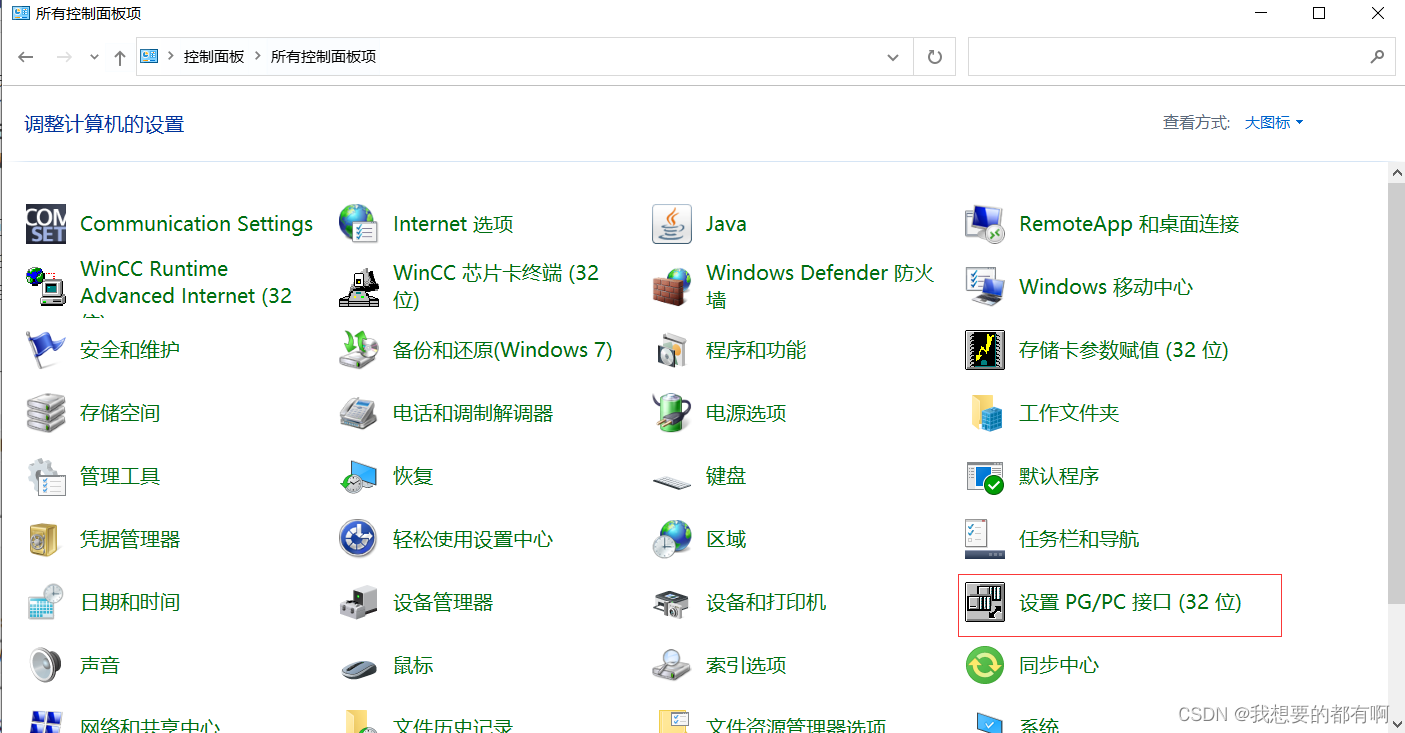
Task: Click the 设备管理器 label
Action: pos(443,602)
